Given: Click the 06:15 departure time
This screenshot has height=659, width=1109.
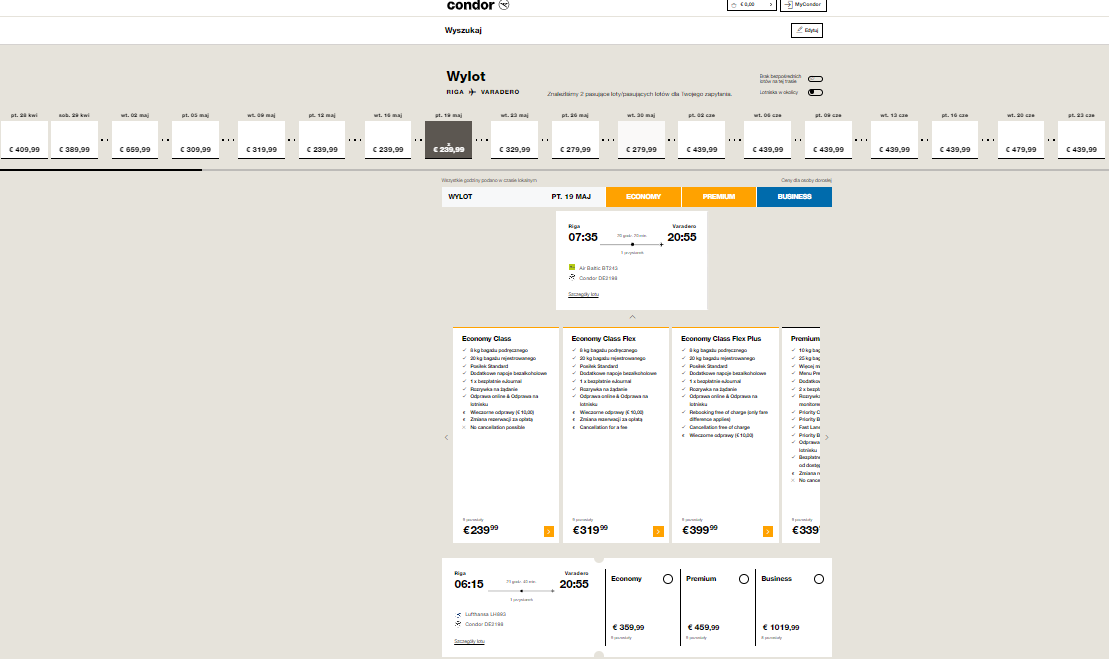Looking at the screenshot, I should 469,585.
